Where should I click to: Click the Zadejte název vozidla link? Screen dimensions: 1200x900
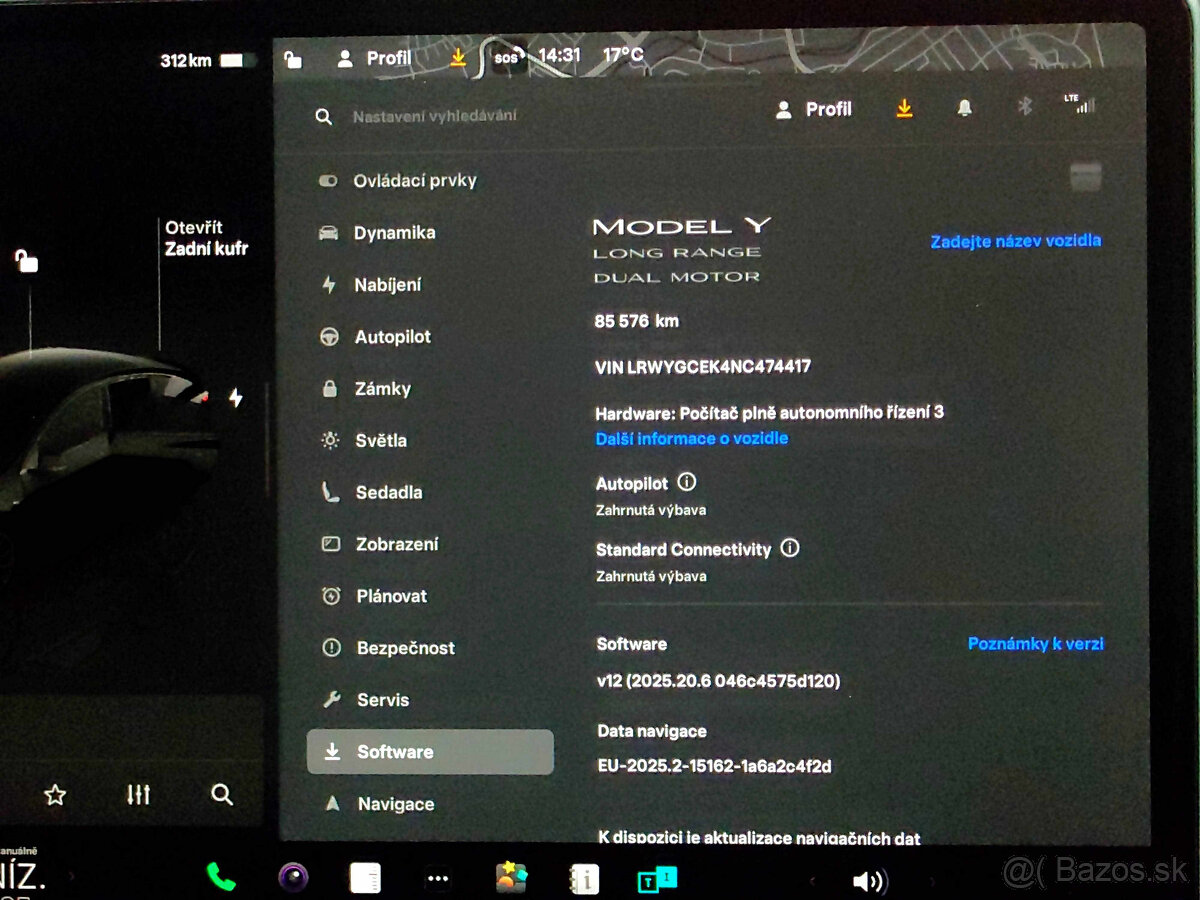[1014, 240]
